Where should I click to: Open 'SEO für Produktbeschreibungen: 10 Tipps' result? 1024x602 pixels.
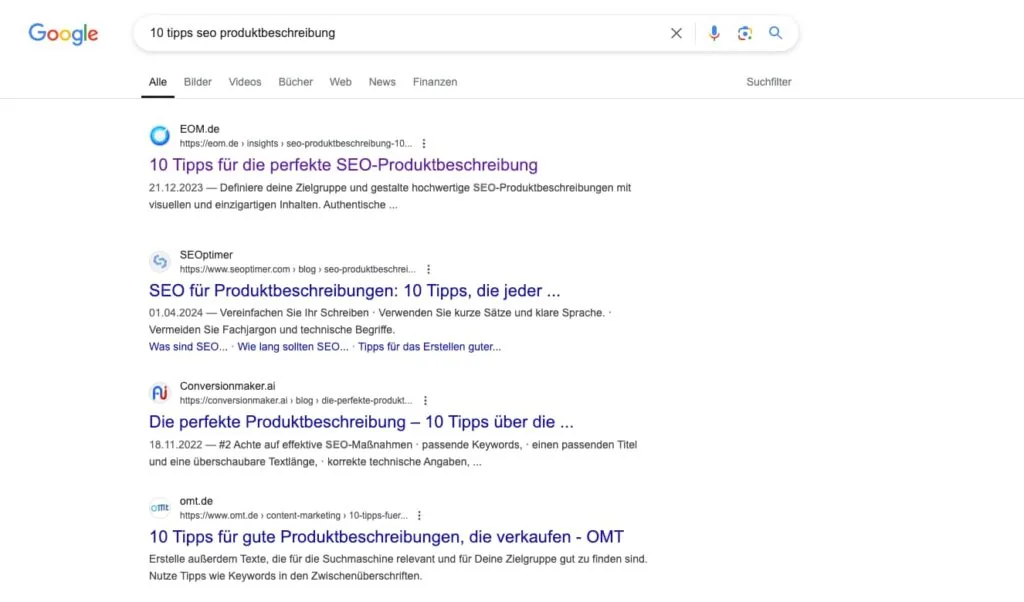pos(355,291)
